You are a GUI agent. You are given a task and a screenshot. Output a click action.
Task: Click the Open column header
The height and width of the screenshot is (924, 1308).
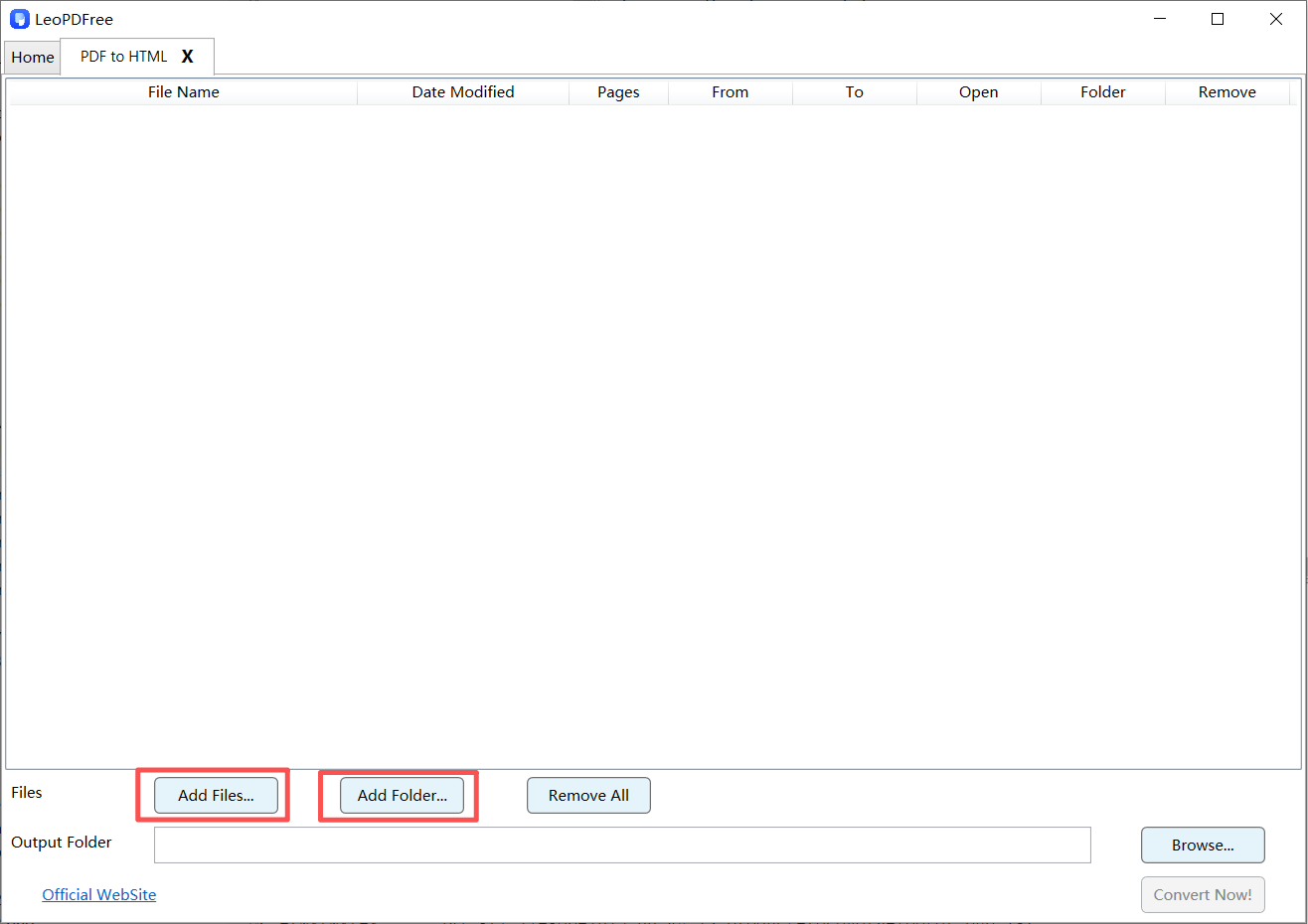(978, 91)
